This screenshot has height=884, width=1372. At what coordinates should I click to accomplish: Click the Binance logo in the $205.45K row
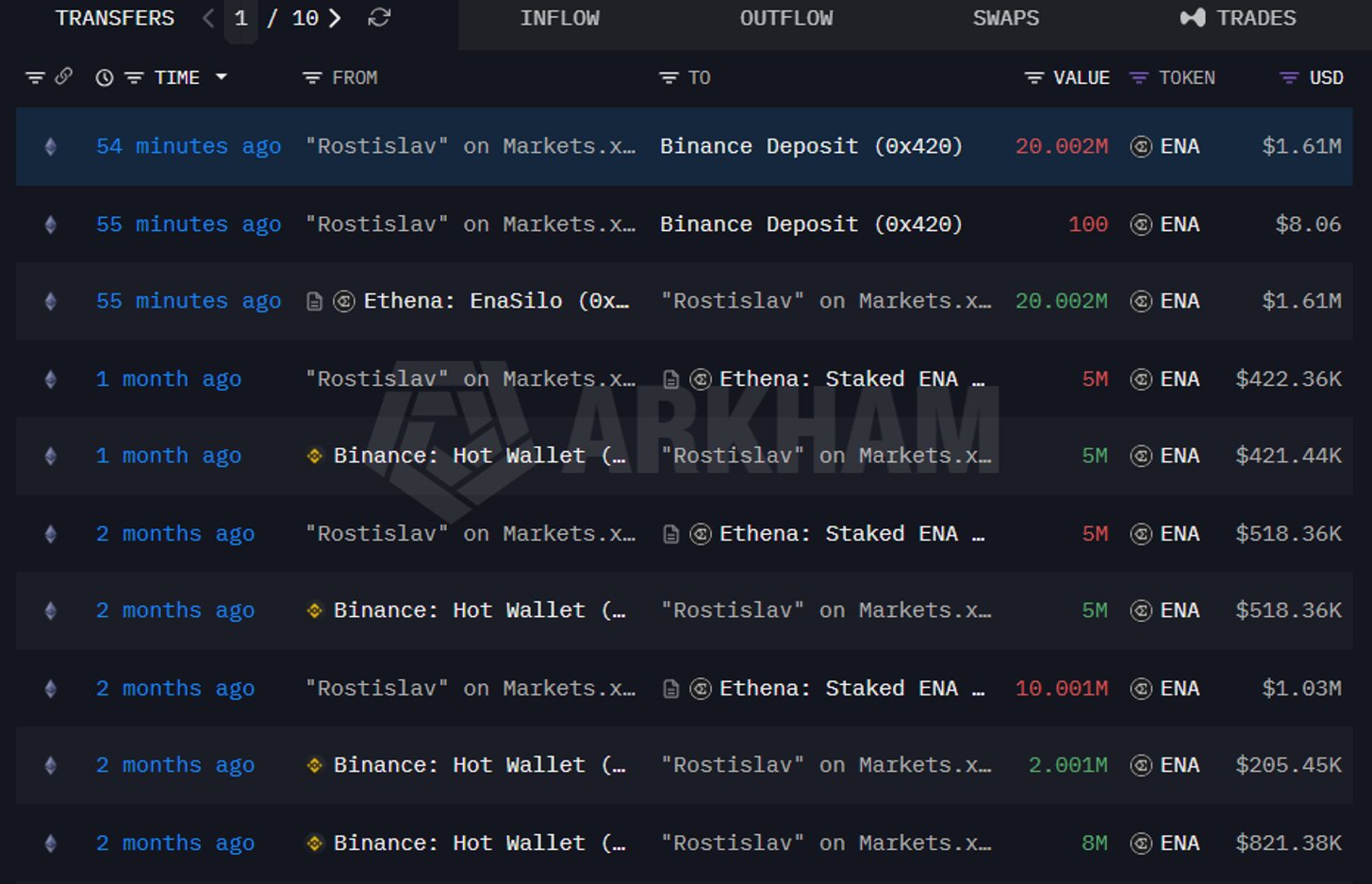point(315,765)
